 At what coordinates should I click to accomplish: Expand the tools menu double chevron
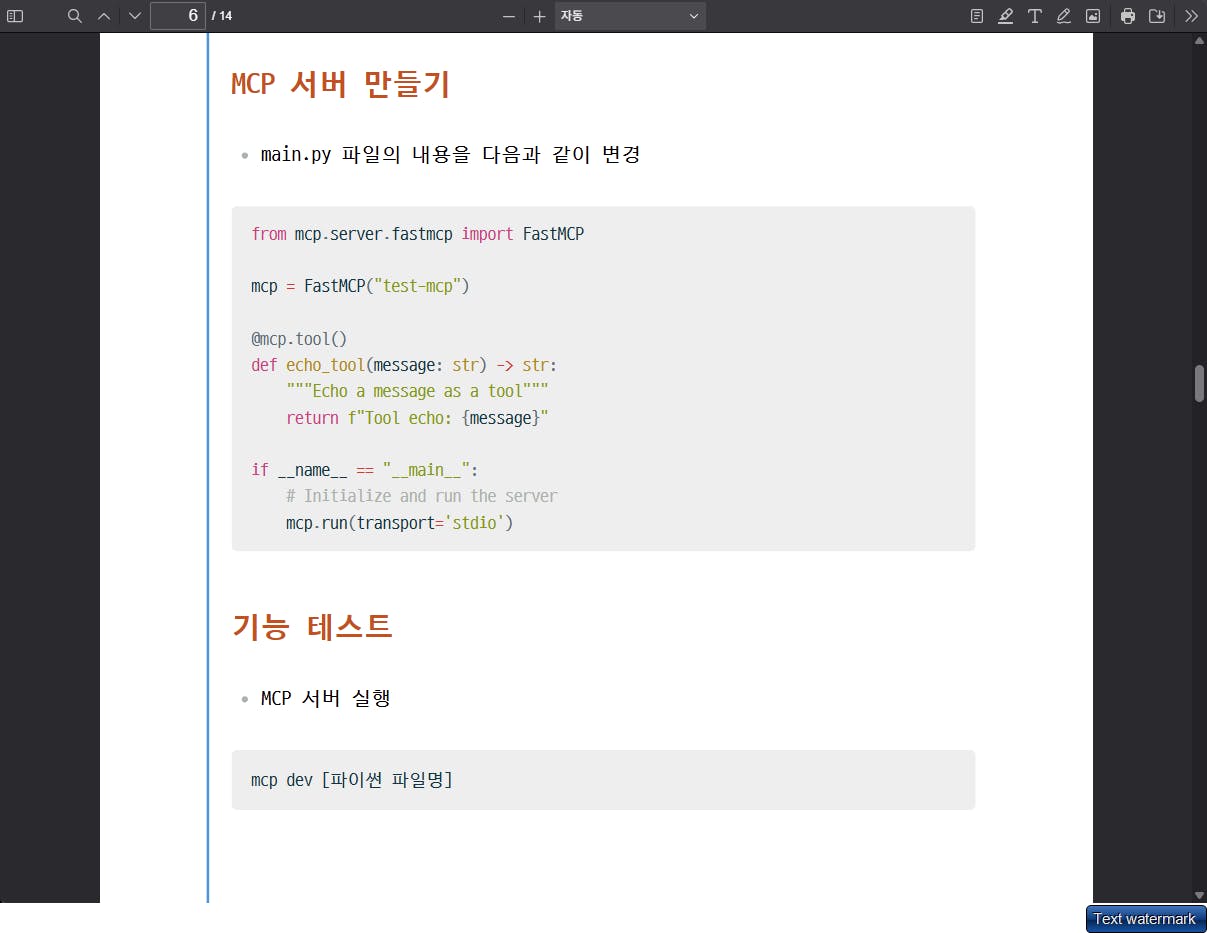click(1191, 16)
